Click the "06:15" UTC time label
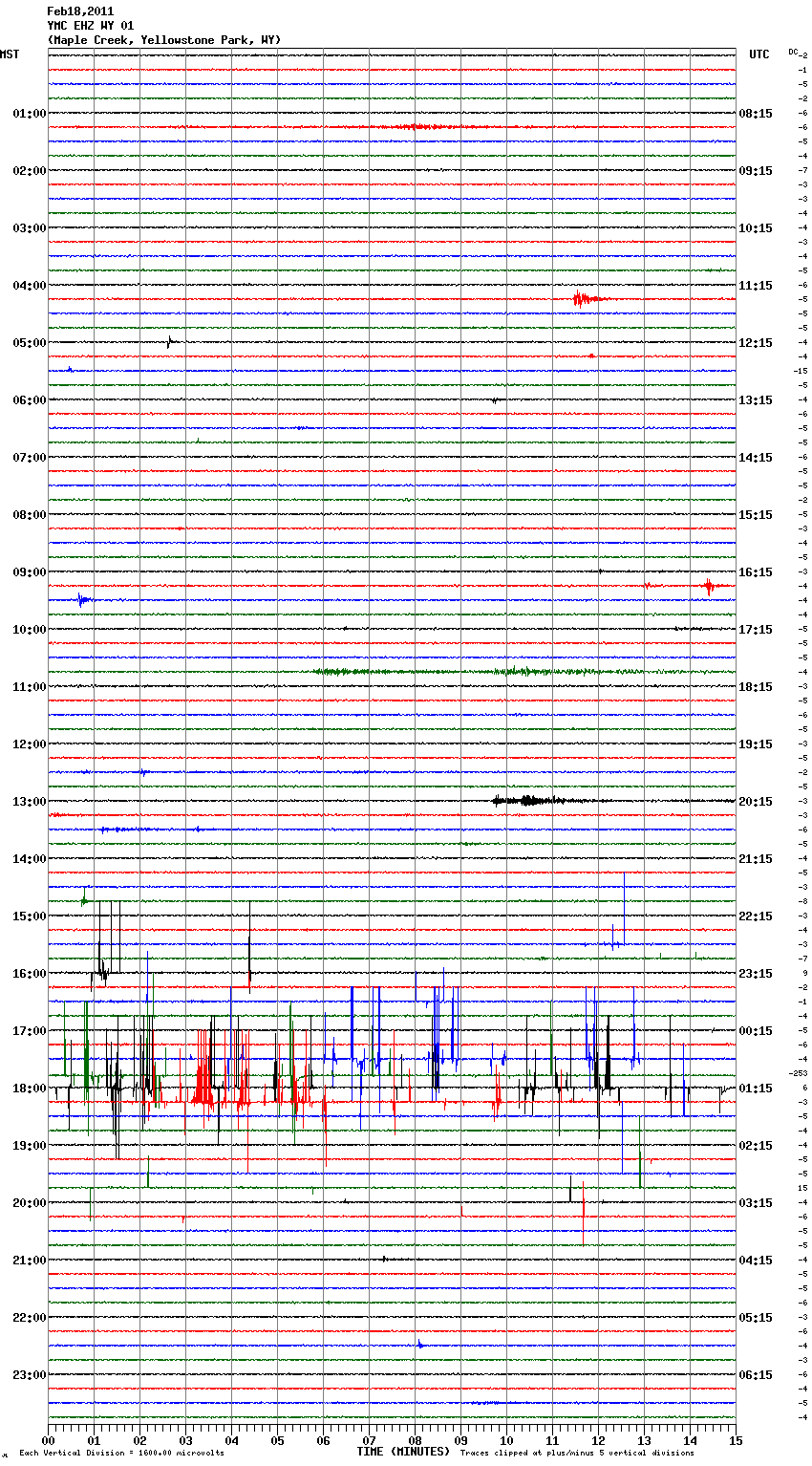 pos(756,1375)
